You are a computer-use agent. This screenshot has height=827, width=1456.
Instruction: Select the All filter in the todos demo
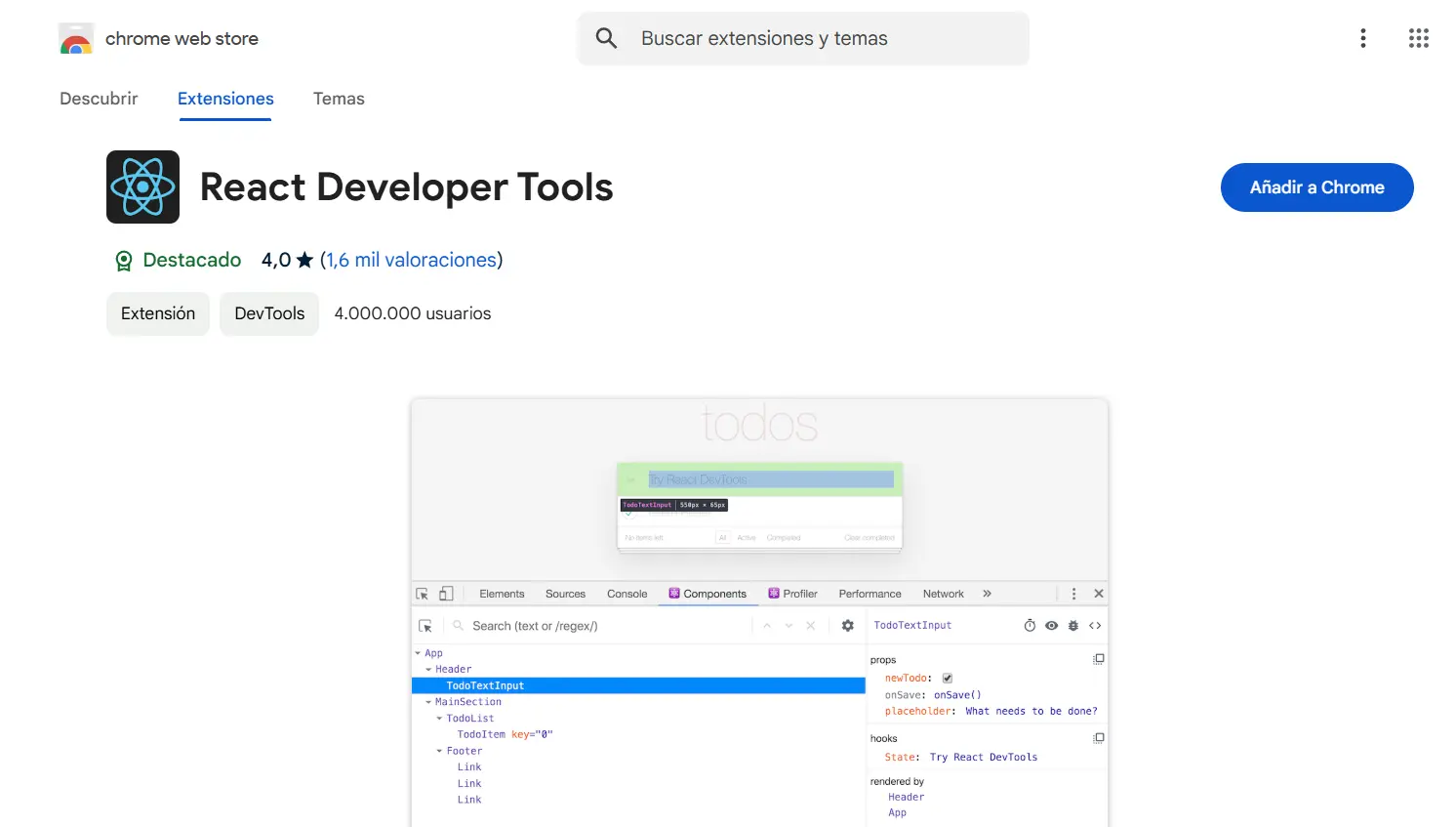pyautogui.click(x=722, y=537)
